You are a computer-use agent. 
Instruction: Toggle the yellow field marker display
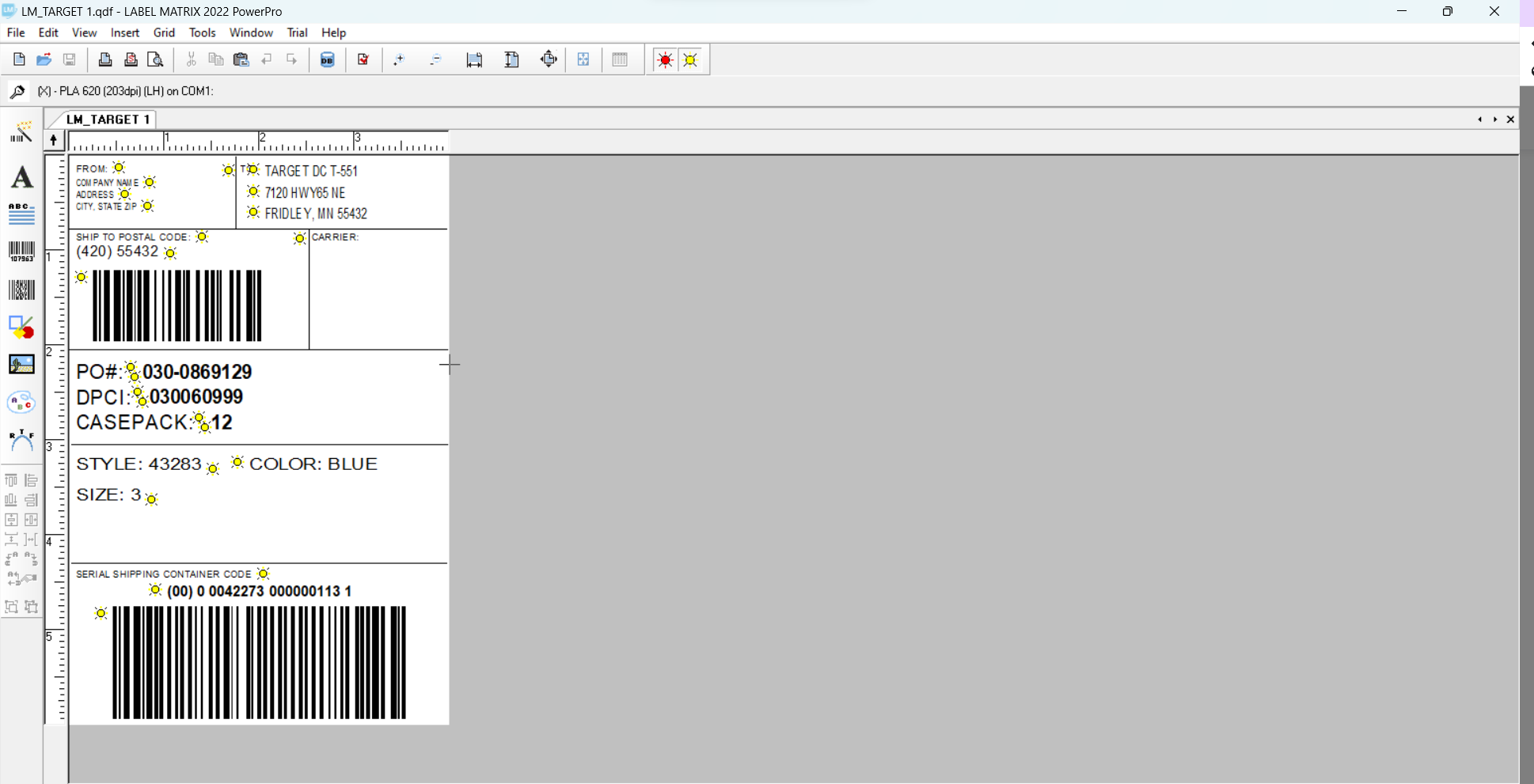(x=689, y=59)
